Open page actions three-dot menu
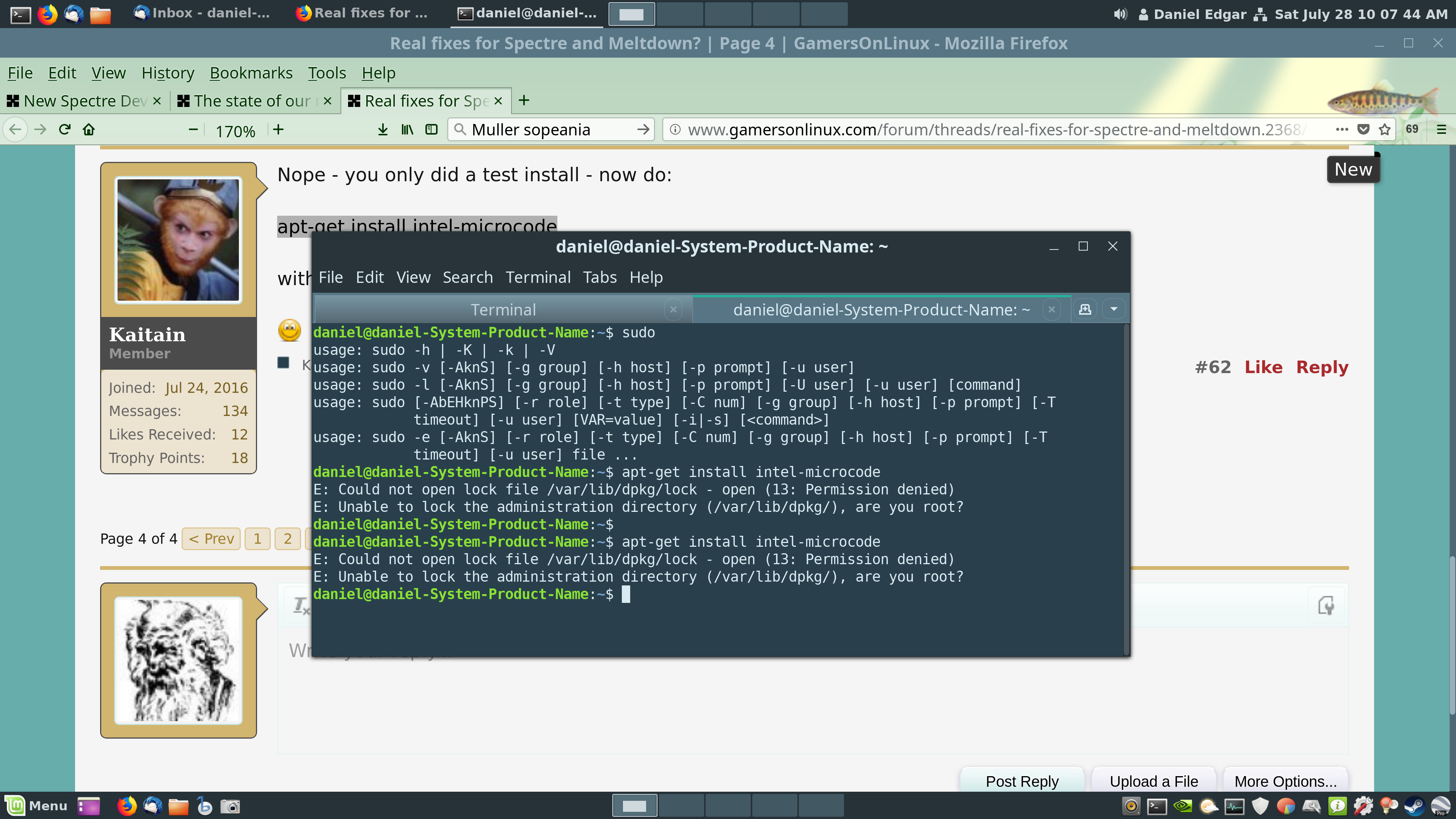 1342,129
